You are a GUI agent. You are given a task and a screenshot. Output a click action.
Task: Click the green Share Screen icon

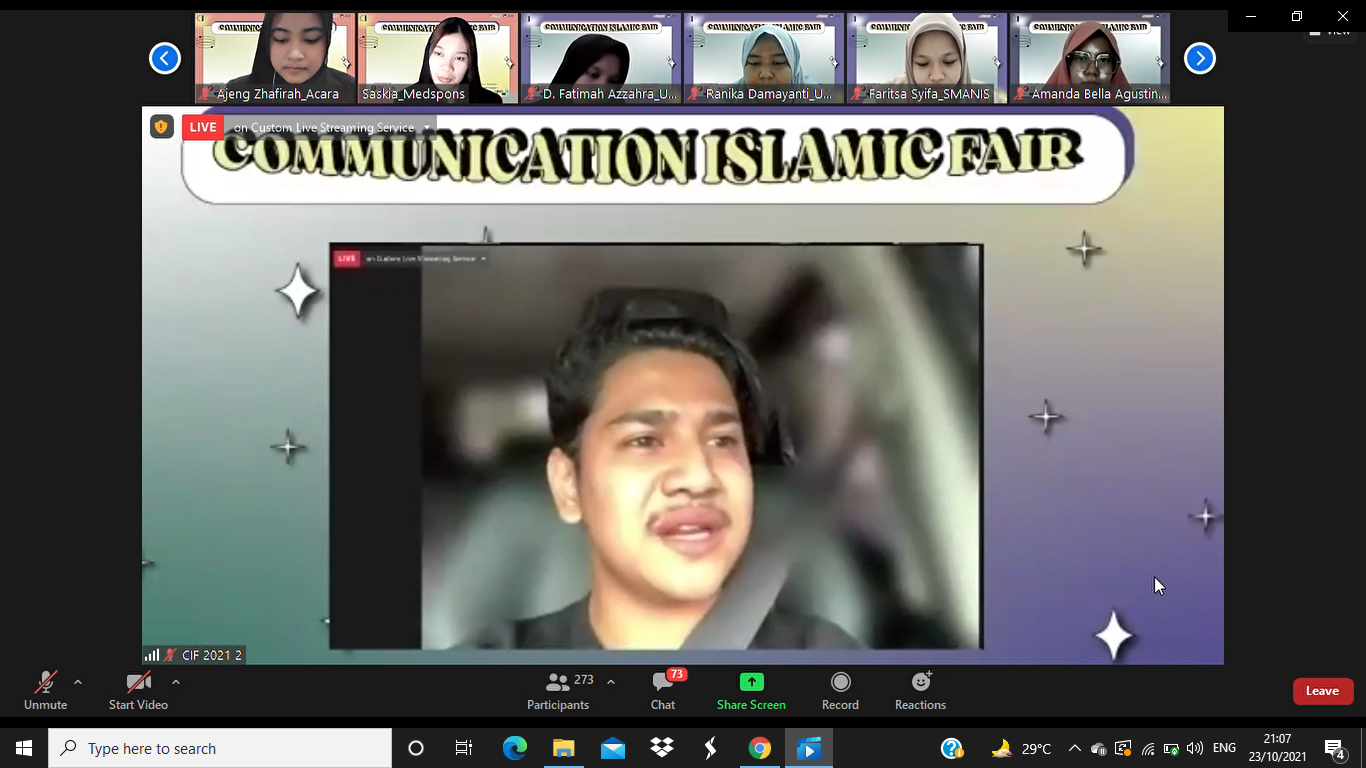click(751, 682)
